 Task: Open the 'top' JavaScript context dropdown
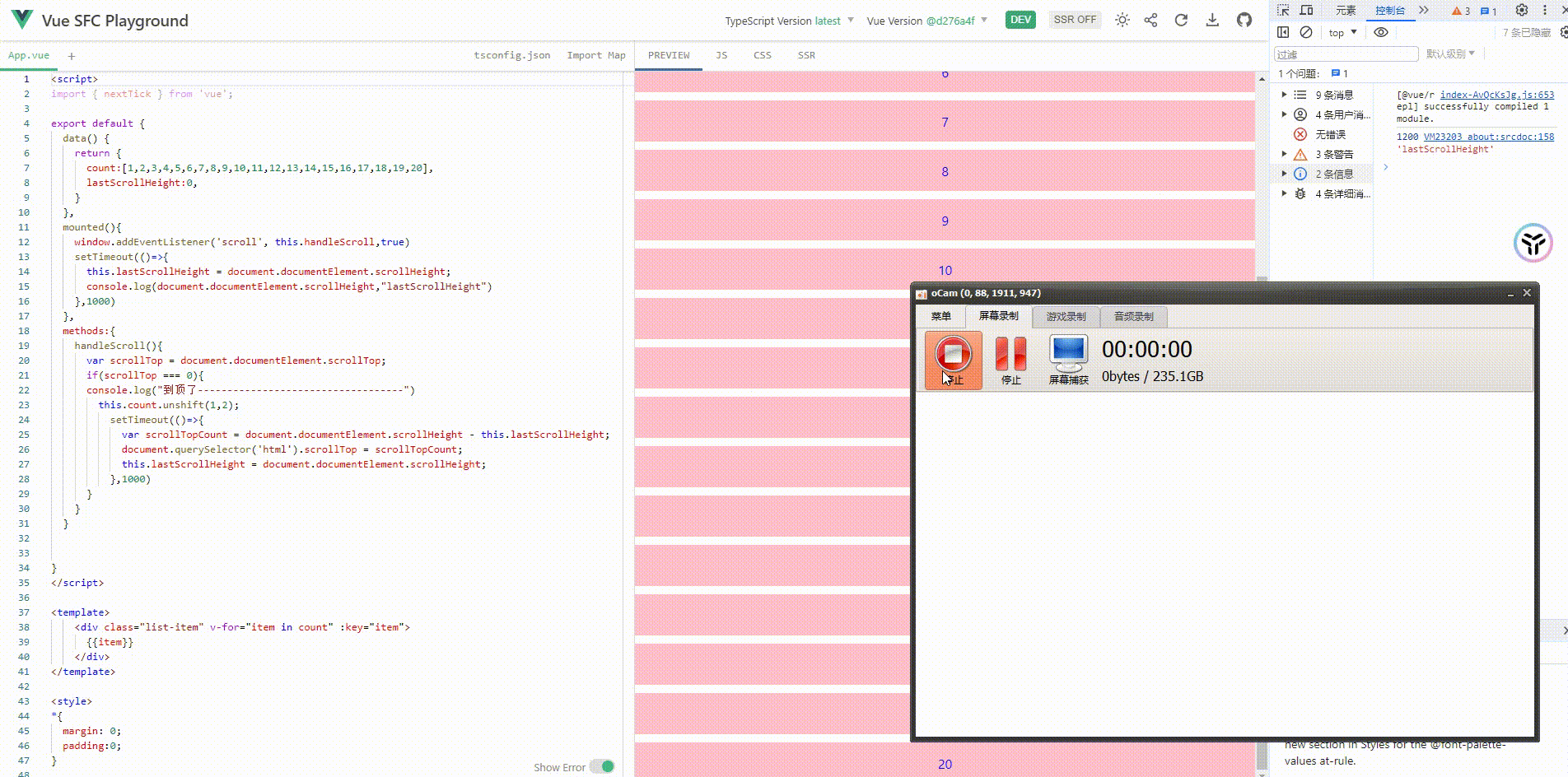tap(1342, 33)
